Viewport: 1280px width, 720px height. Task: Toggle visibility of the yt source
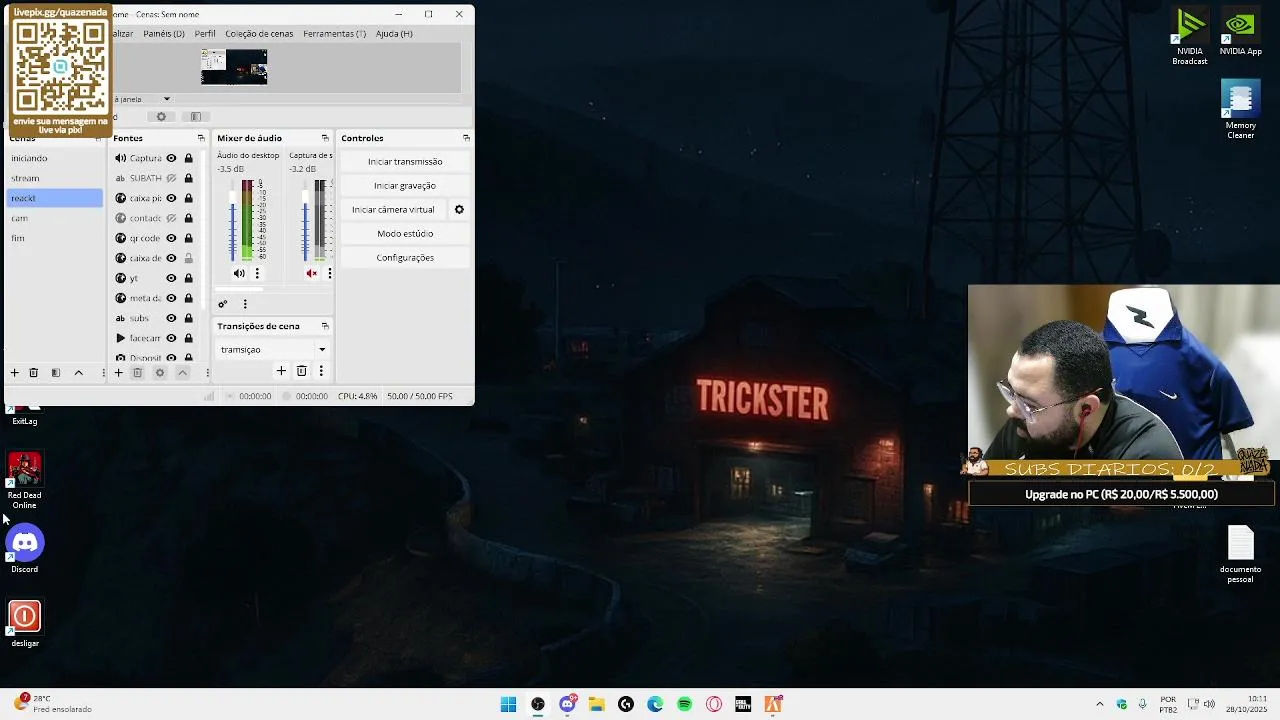[171, 278]
